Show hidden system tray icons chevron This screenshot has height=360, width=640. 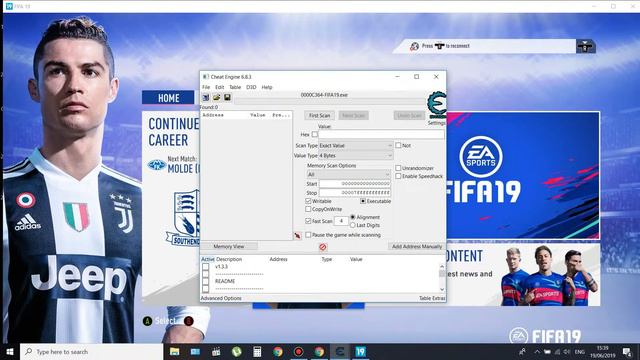click(537, 351)
